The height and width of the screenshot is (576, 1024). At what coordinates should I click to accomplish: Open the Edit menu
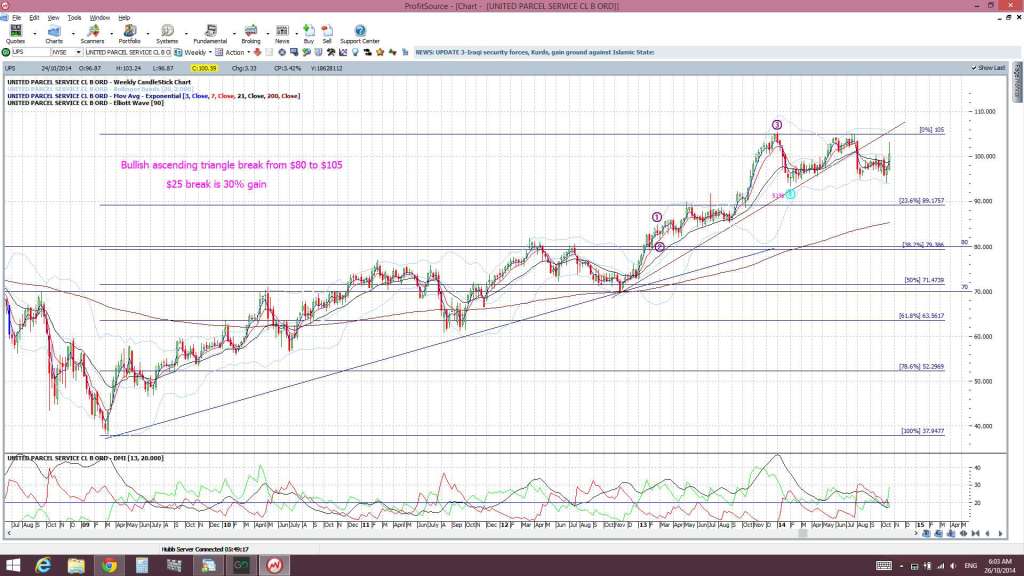pyautogui.click(x=34, y=18)
